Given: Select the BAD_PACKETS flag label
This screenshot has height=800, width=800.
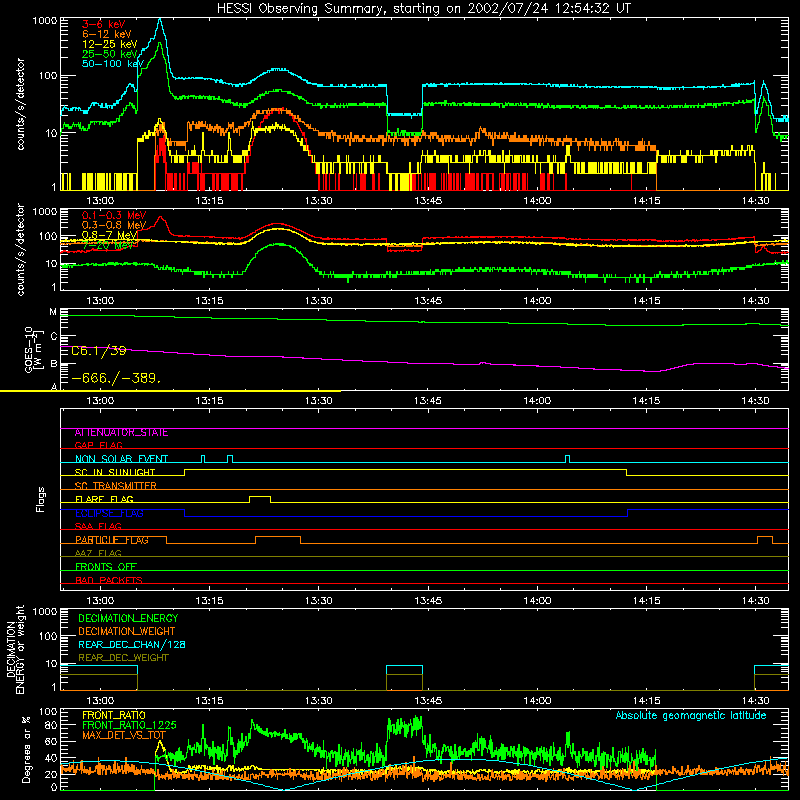Looking at the screenshot, I should [x=109, y=580].
